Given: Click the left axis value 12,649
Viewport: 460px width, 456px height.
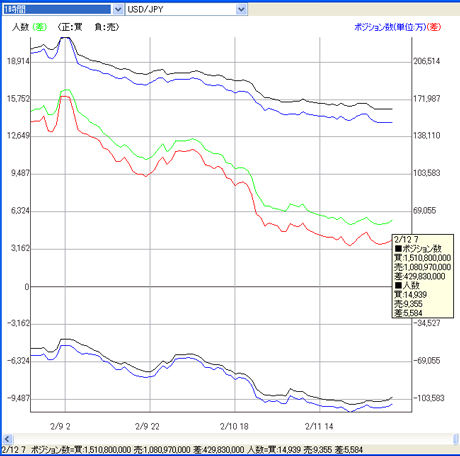Looking at the screenshot, I should click(18, 136).
